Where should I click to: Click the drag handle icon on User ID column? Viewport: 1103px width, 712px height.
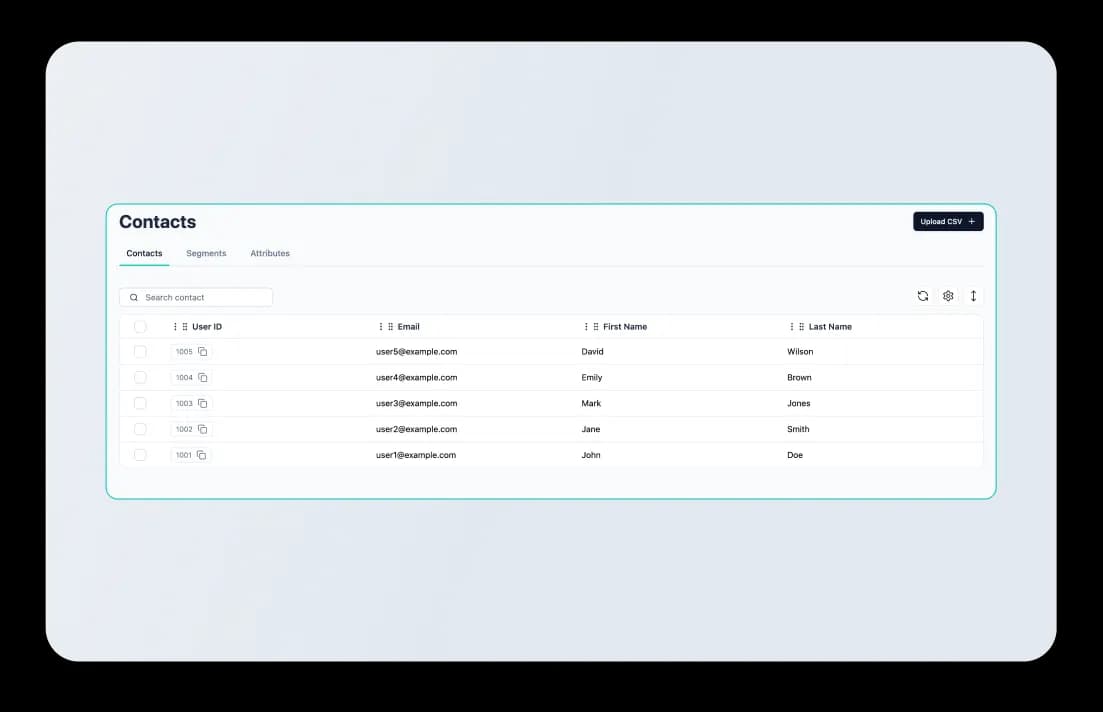tap(186, 326)
